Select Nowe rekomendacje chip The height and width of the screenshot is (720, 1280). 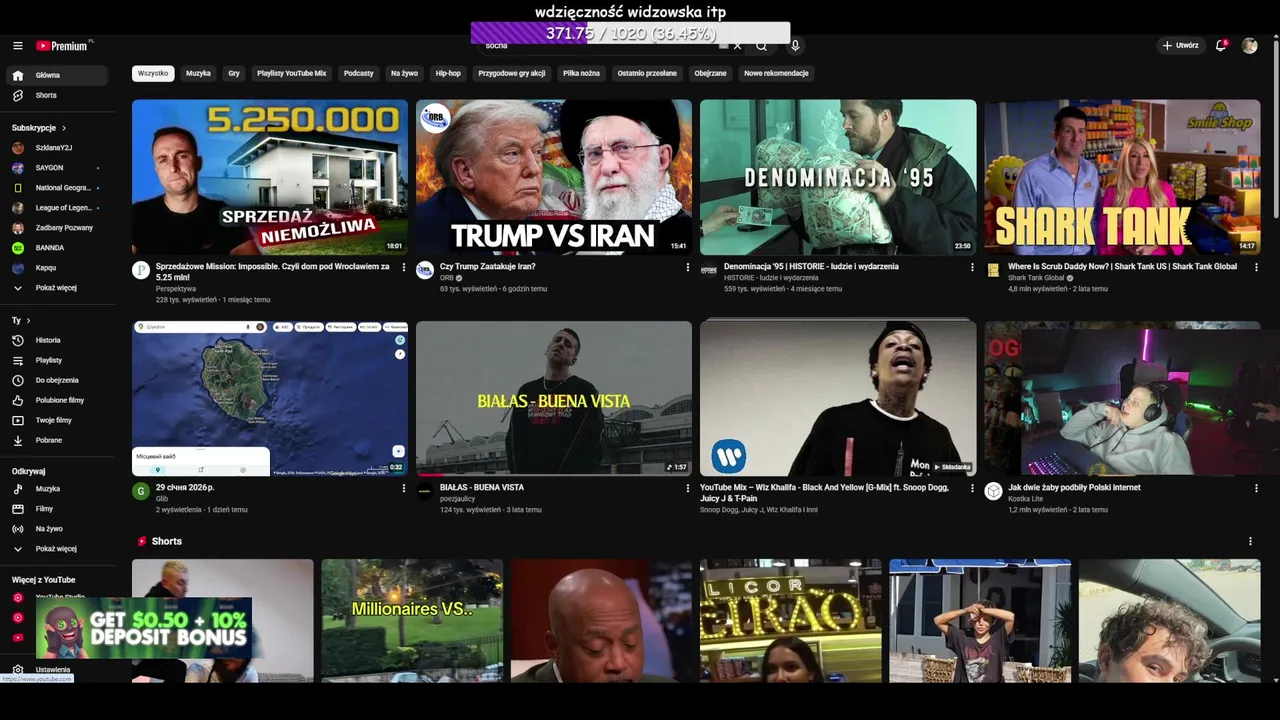tap(776, 73)
